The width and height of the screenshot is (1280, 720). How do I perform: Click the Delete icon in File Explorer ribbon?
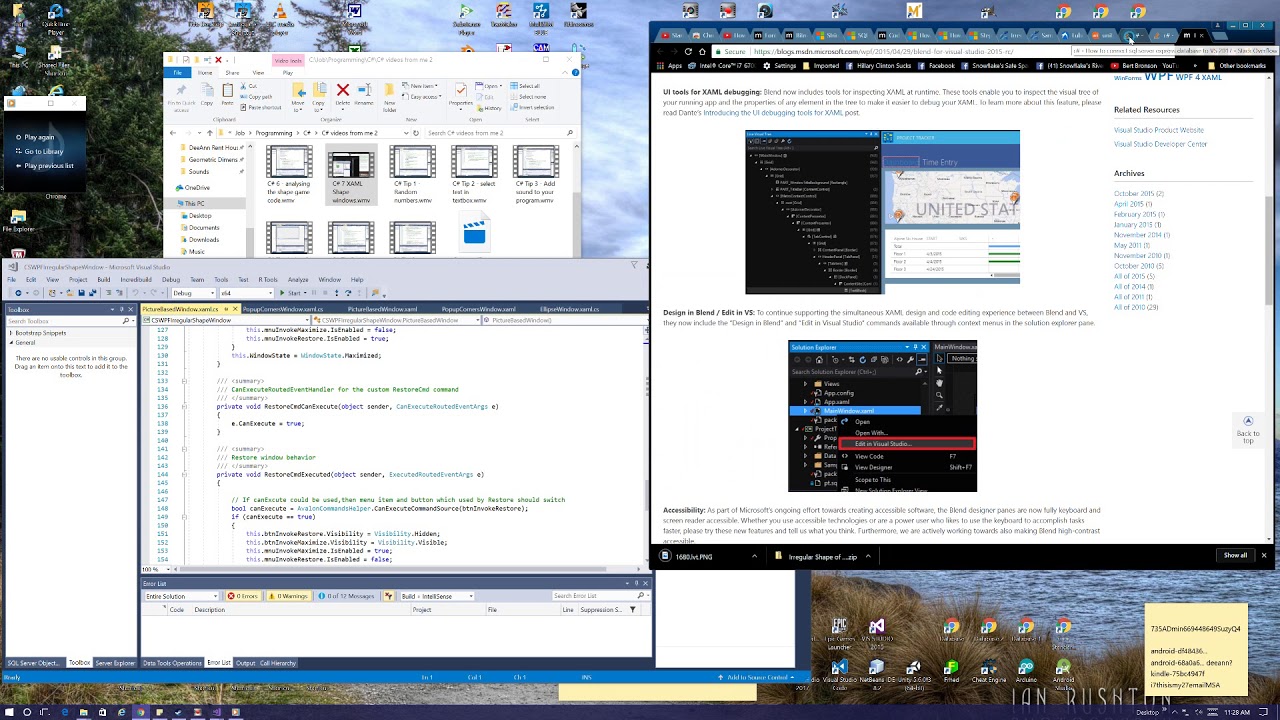(343, 93)
